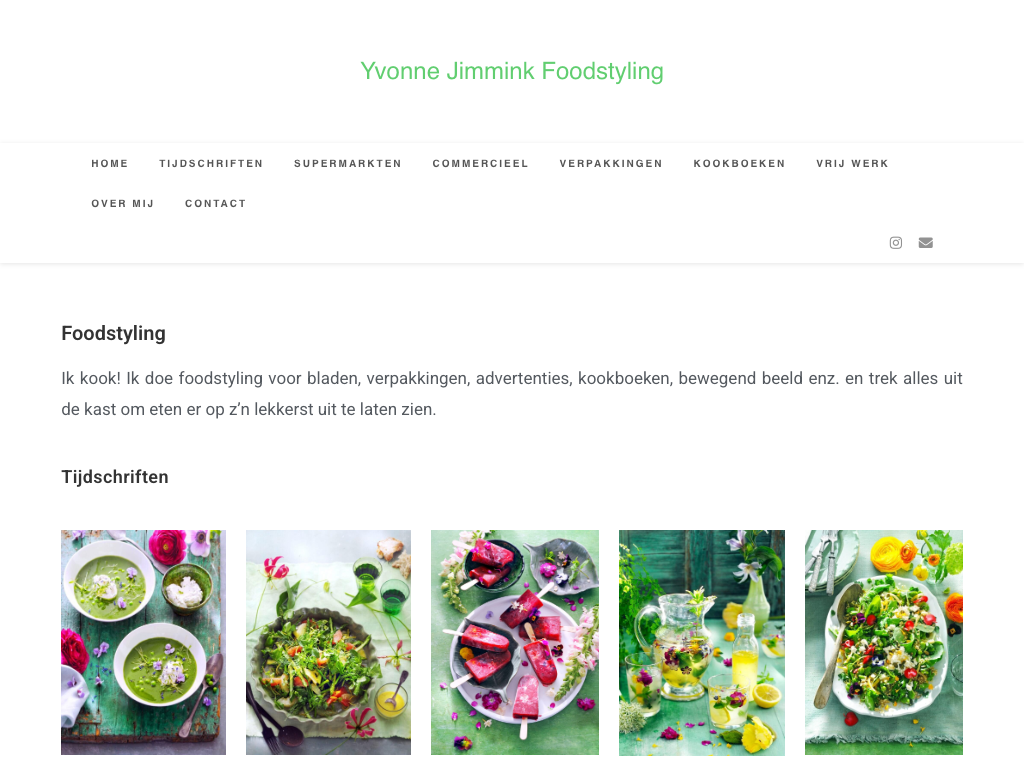Open the Commercieel page

pos(480,163)
